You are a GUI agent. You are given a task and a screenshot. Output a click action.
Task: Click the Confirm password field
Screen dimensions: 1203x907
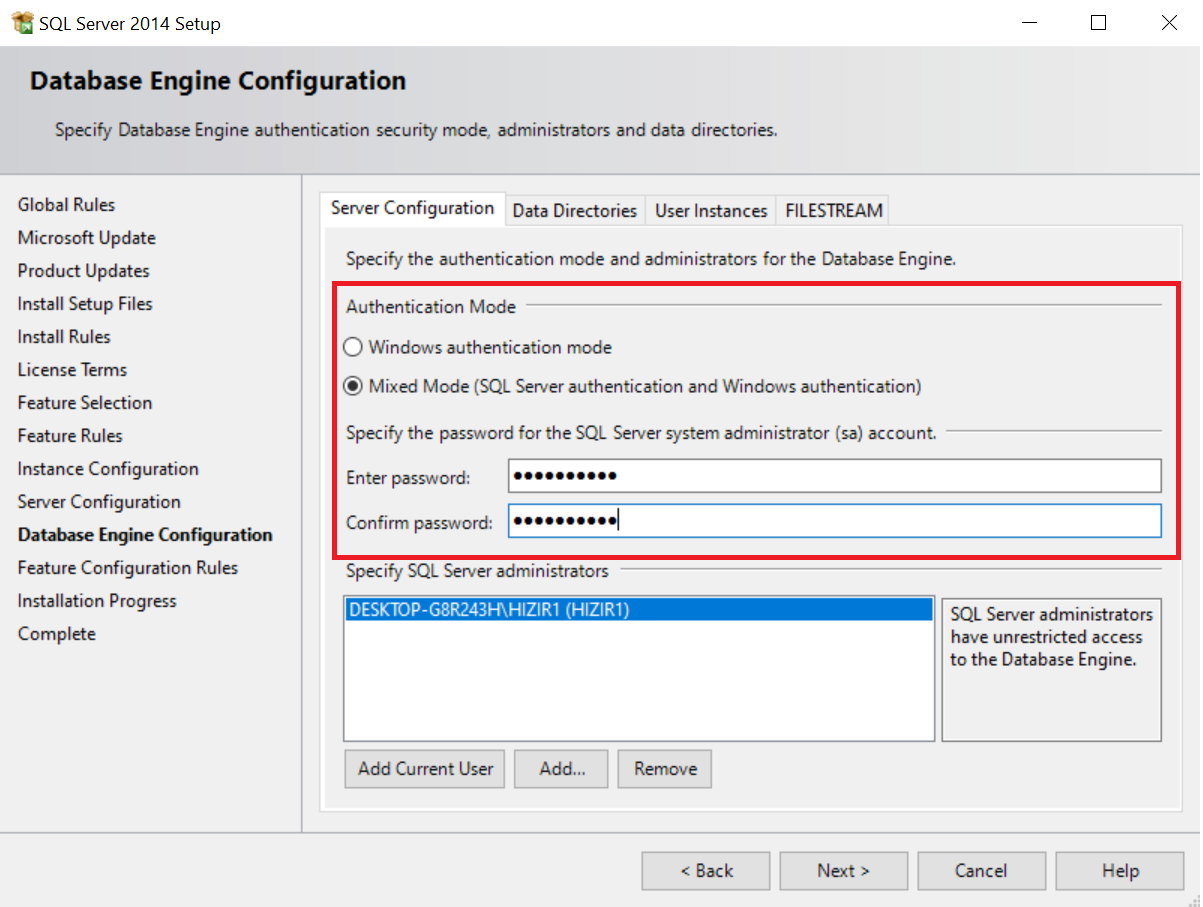tap(834, 520)
